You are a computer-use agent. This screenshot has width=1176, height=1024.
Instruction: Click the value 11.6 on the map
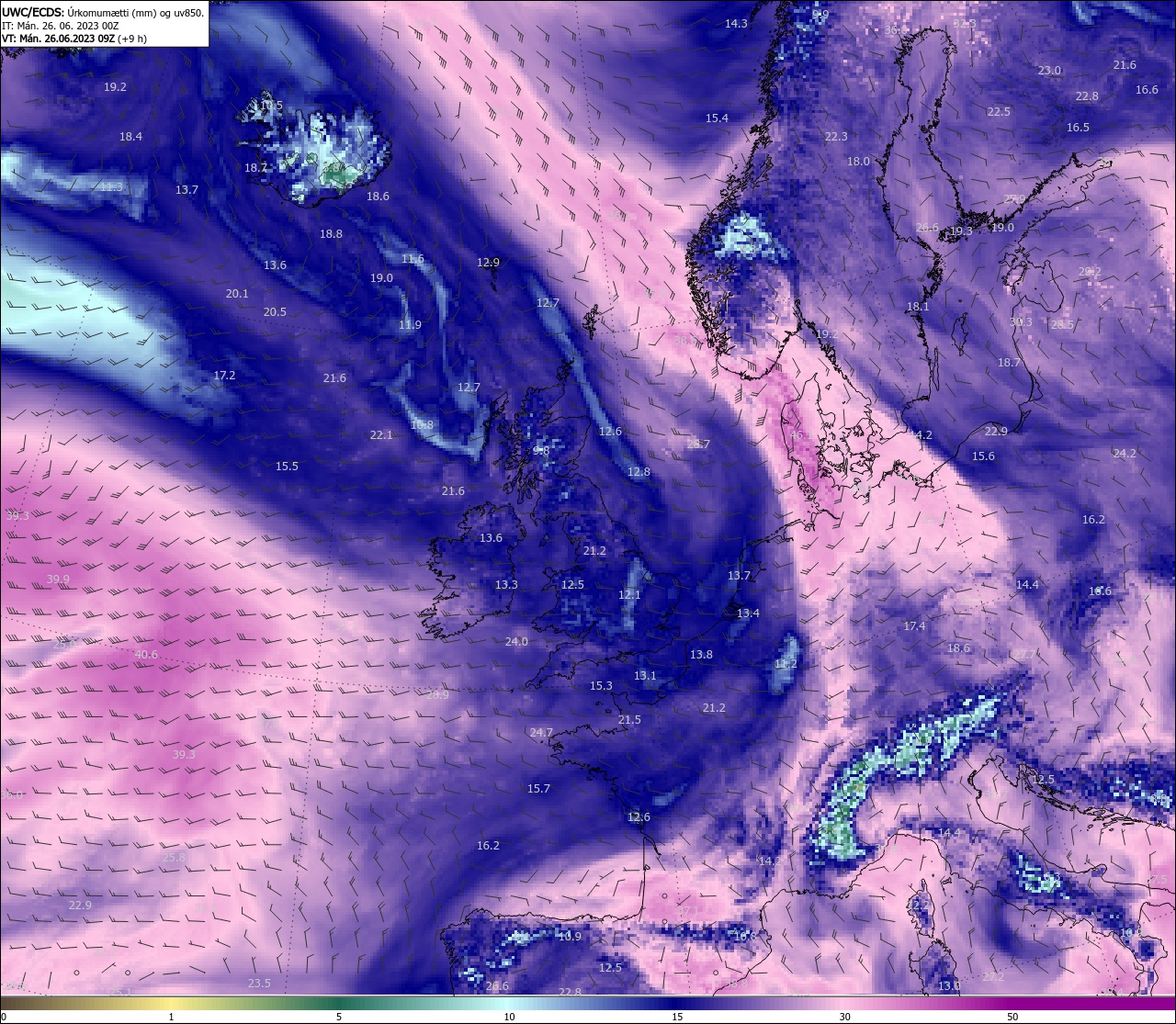(x=413, y=259)
